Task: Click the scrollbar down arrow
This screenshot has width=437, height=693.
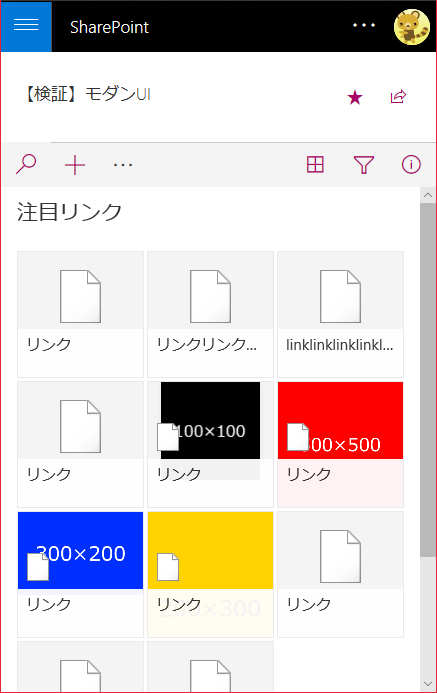Action: click(427, 684)
